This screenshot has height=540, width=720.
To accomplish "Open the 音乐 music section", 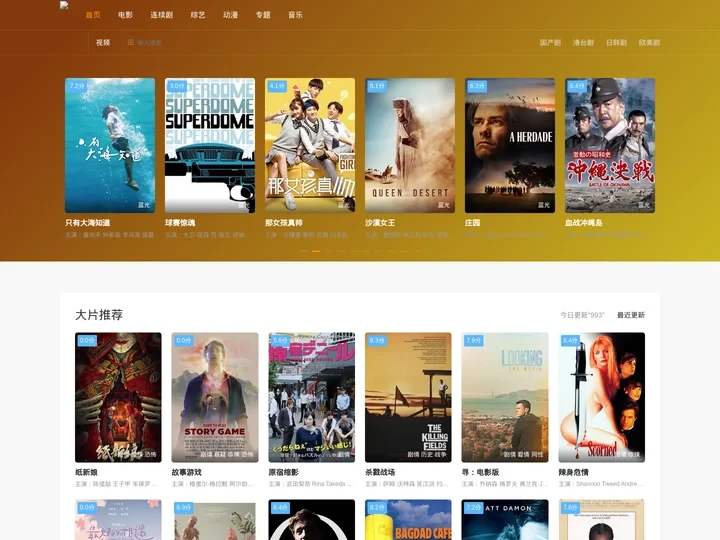I will click(295, 15).
